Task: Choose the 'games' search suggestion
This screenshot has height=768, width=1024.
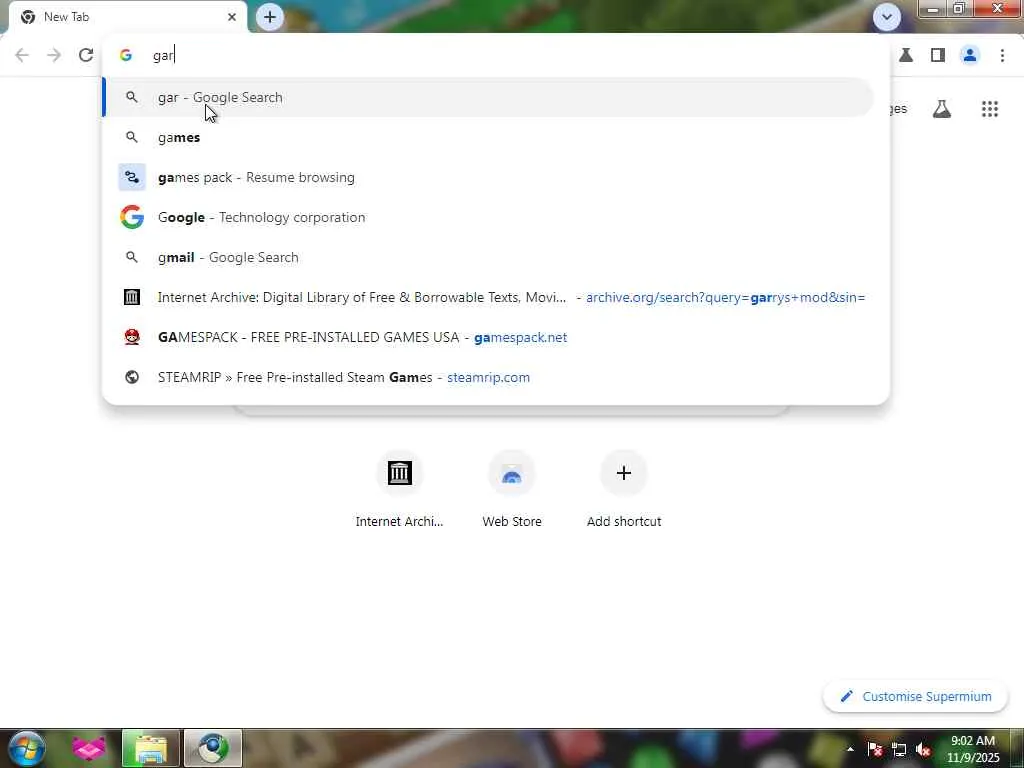Action: (488, 137)
